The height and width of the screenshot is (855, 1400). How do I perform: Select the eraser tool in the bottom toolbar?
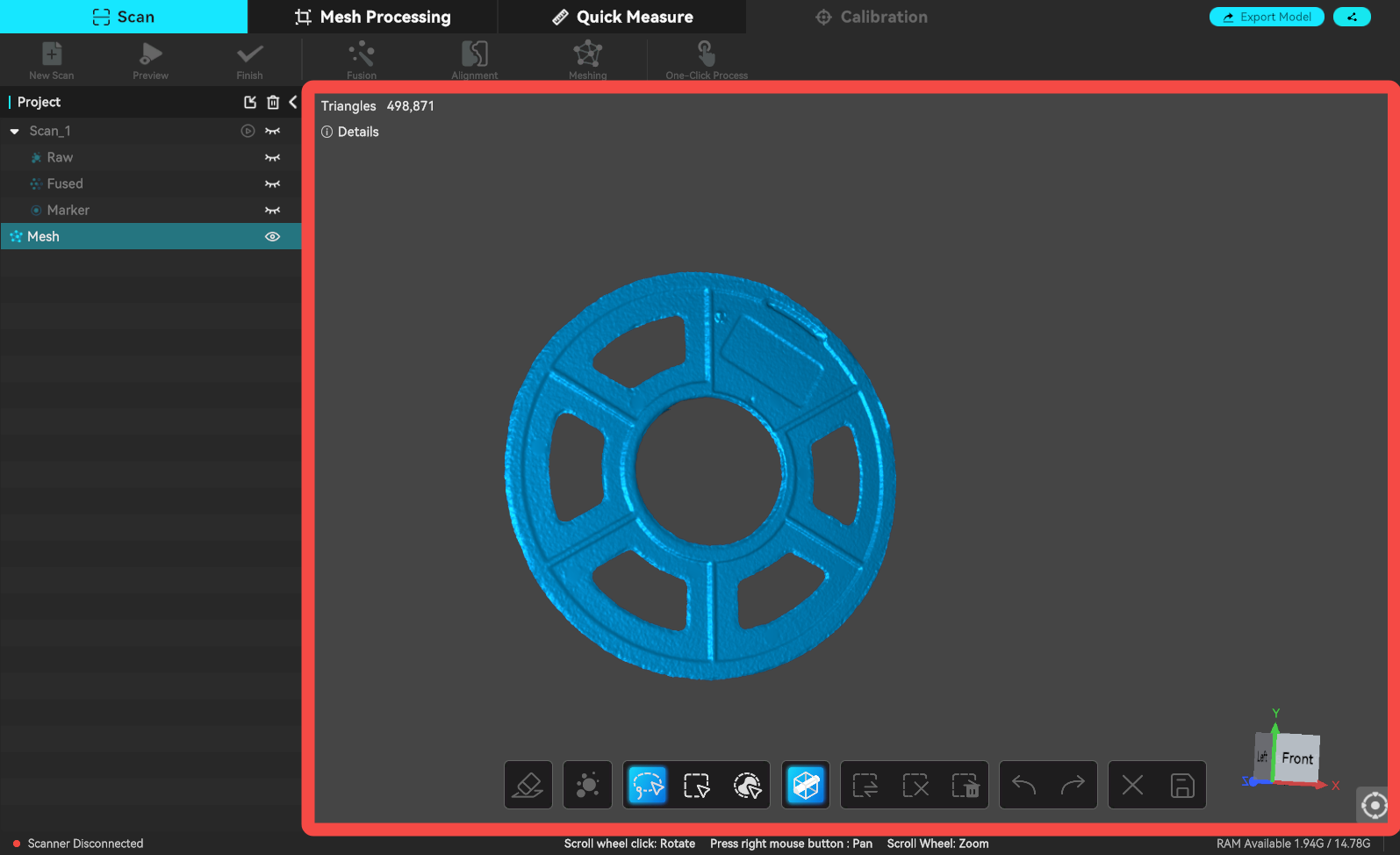click(528, 785)
